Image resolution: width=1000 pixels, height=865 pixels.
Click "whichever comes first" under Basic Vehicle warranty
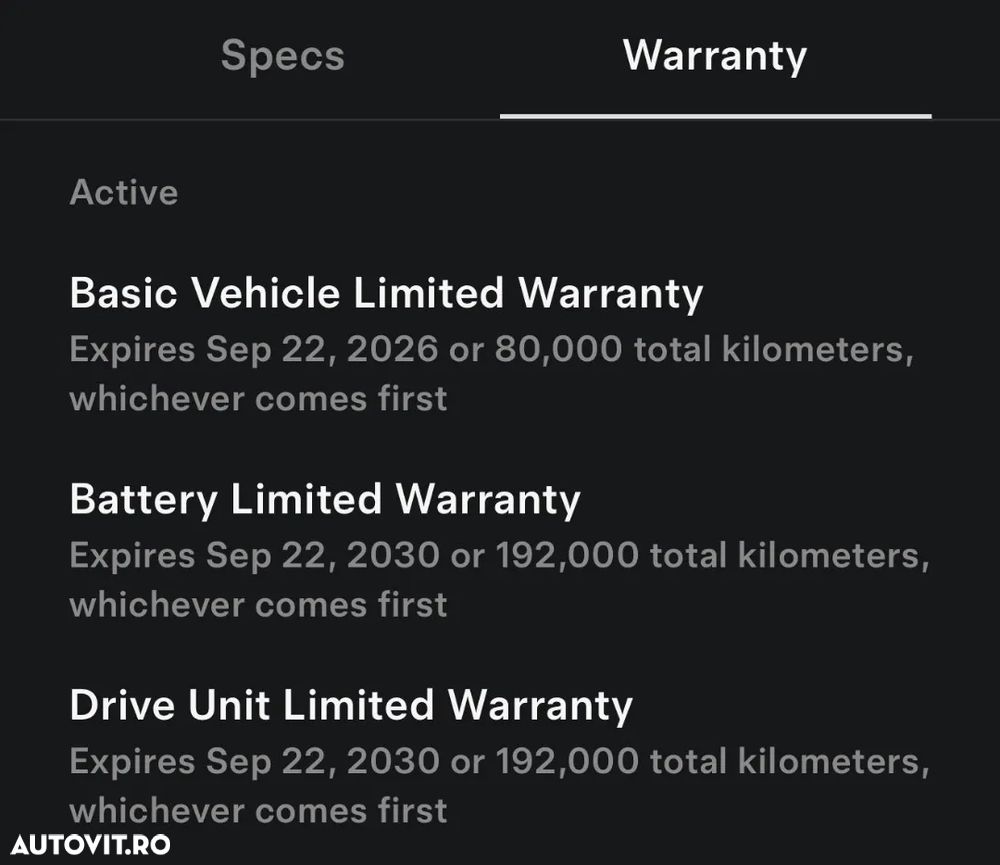(x=258, y=399)
